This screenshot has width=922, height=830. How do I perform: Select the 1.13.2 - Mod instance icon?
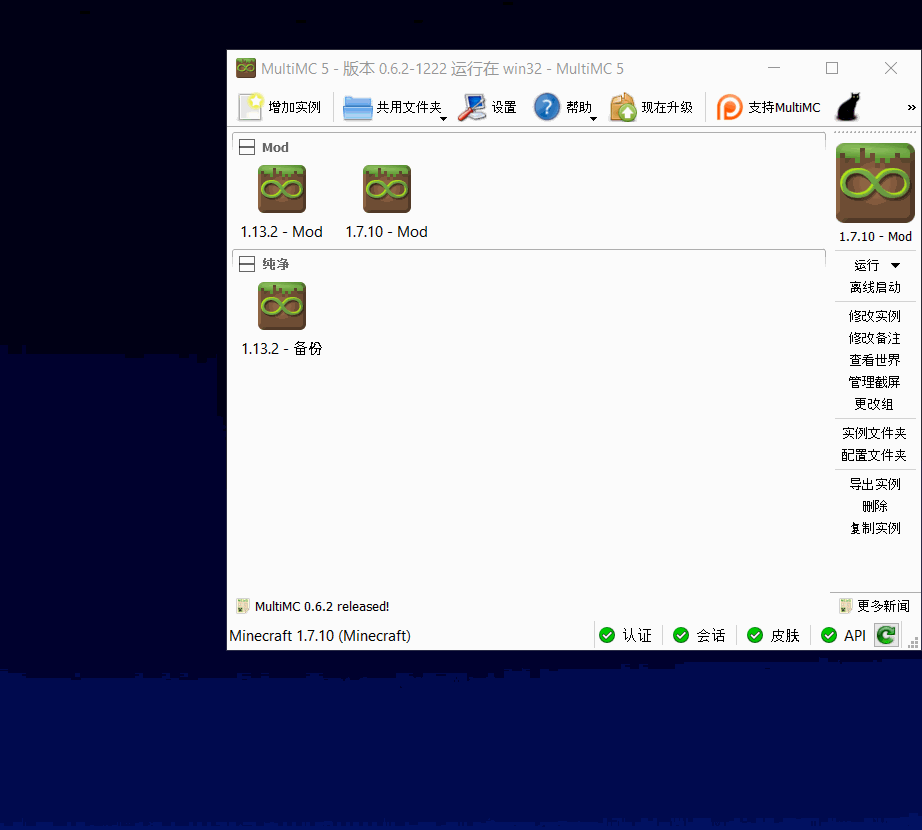pos(282,189)
